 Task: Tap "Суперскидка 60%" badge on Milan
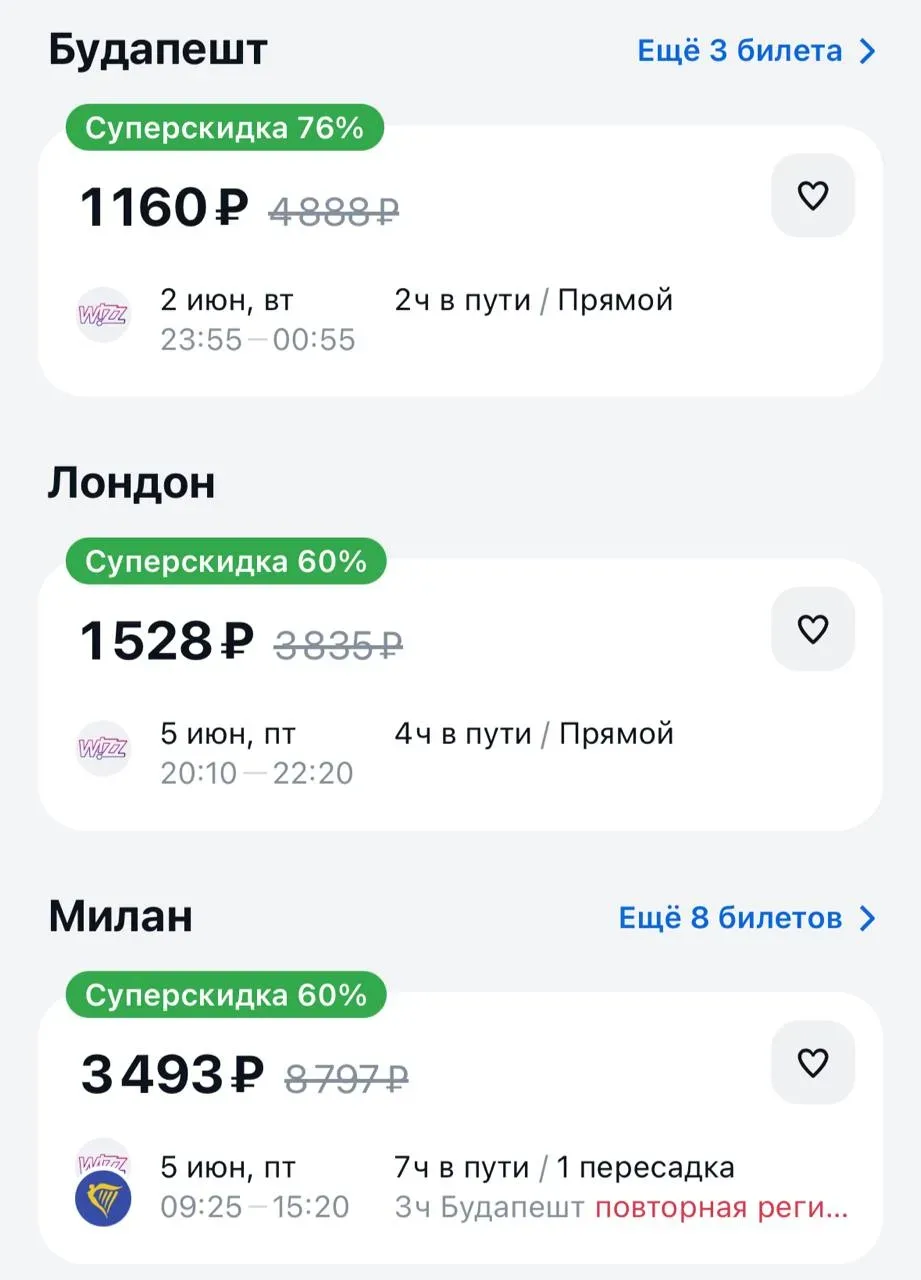click(226, 996)
